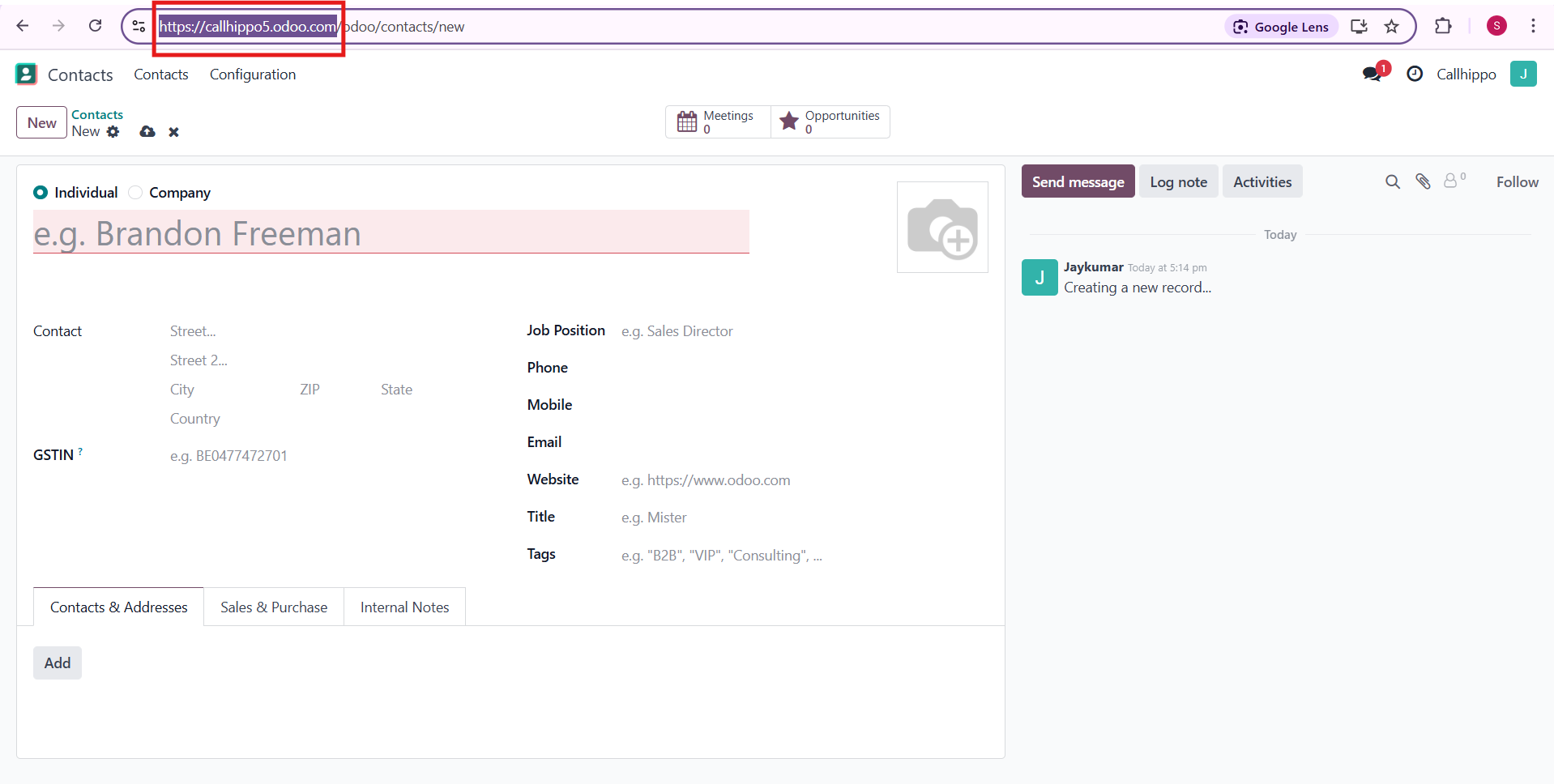Open the Contacts top menu item
The height and width of the screenshot is (784, 1554).
point(161,75)
